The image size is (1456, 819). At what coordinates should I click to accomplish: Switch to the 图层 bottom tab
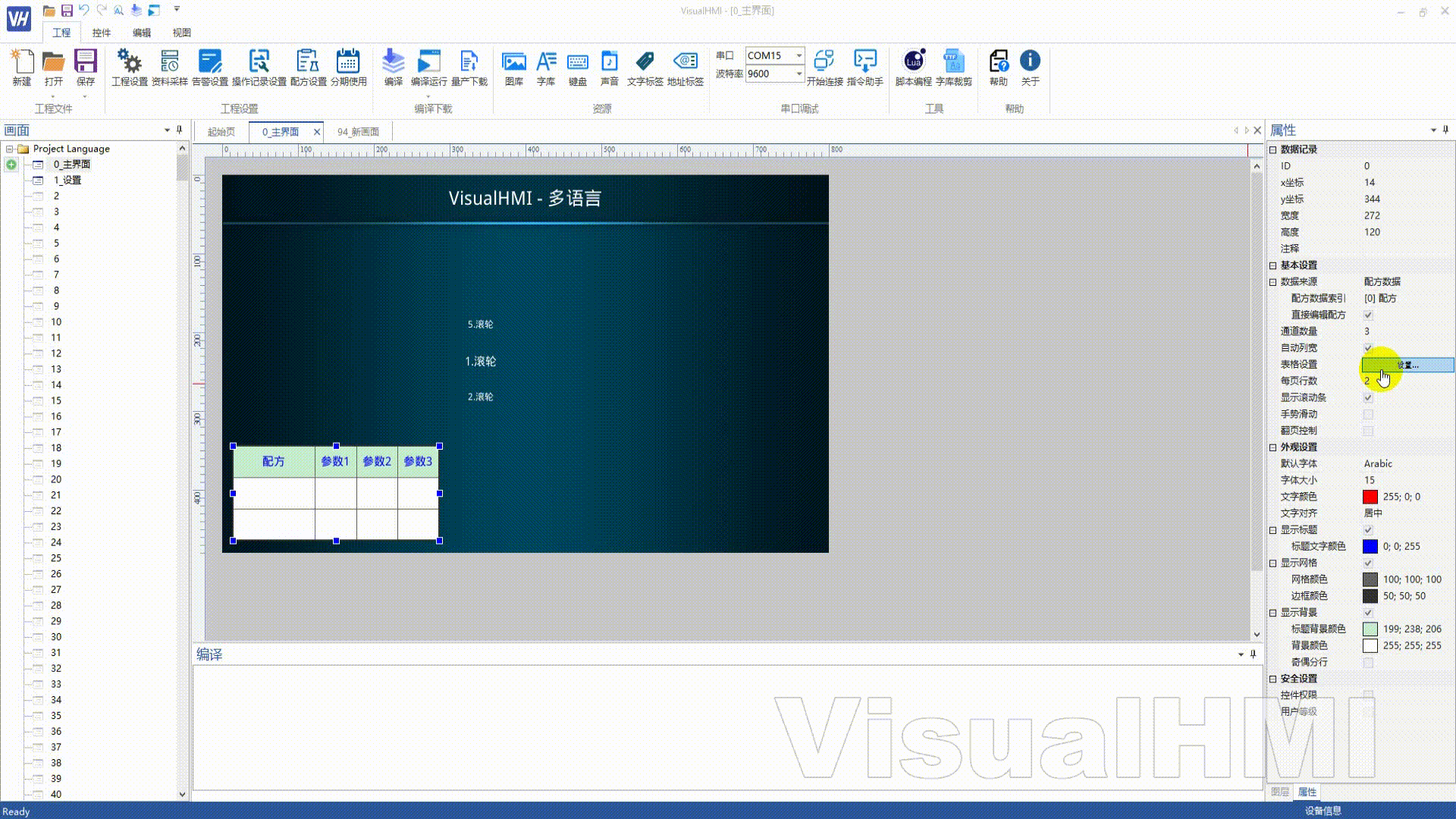[1280, 792]
